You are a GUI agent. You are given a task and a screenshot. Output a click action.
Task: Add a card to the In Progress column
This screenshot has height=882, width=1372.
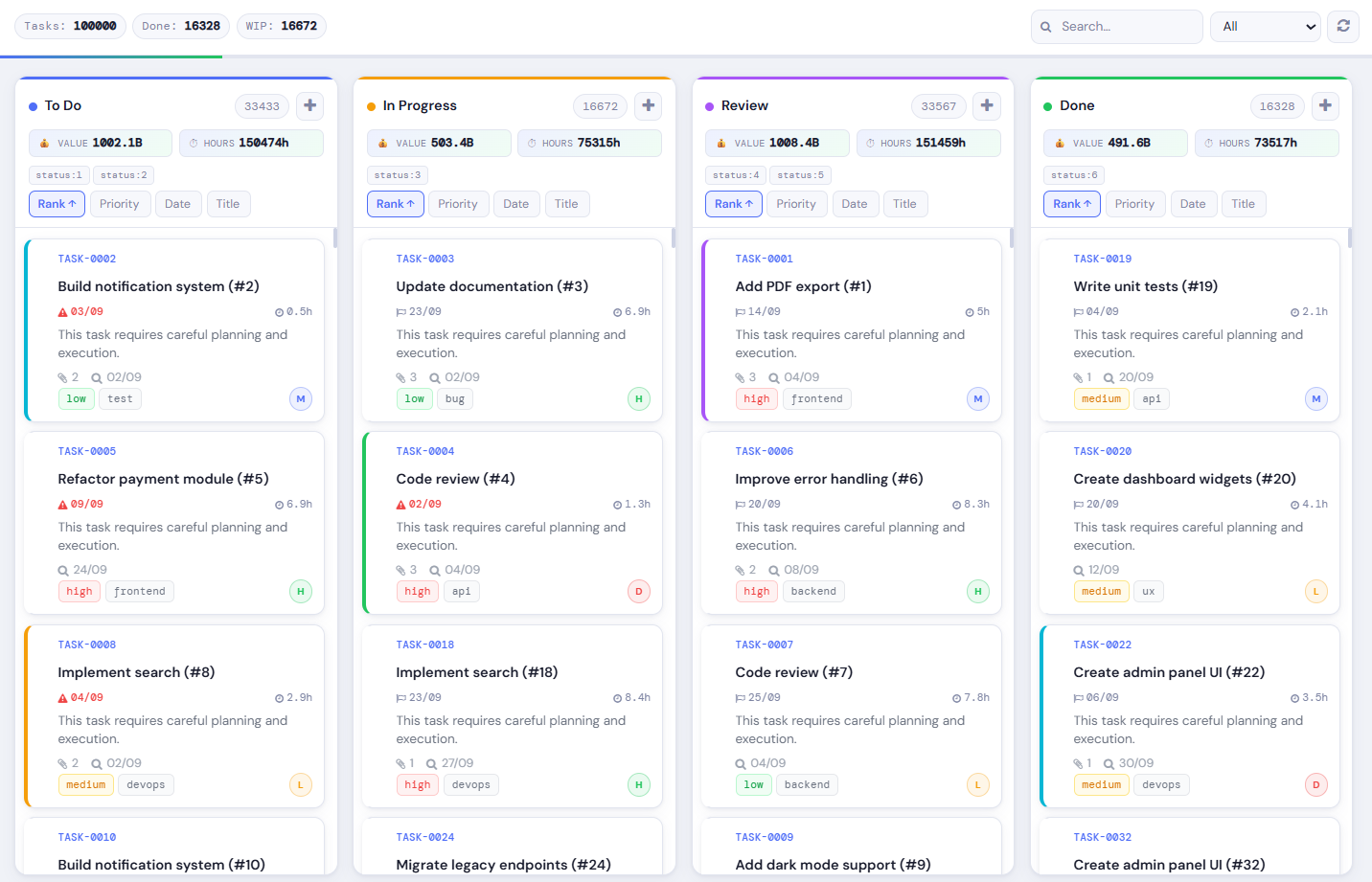point(649,105)
